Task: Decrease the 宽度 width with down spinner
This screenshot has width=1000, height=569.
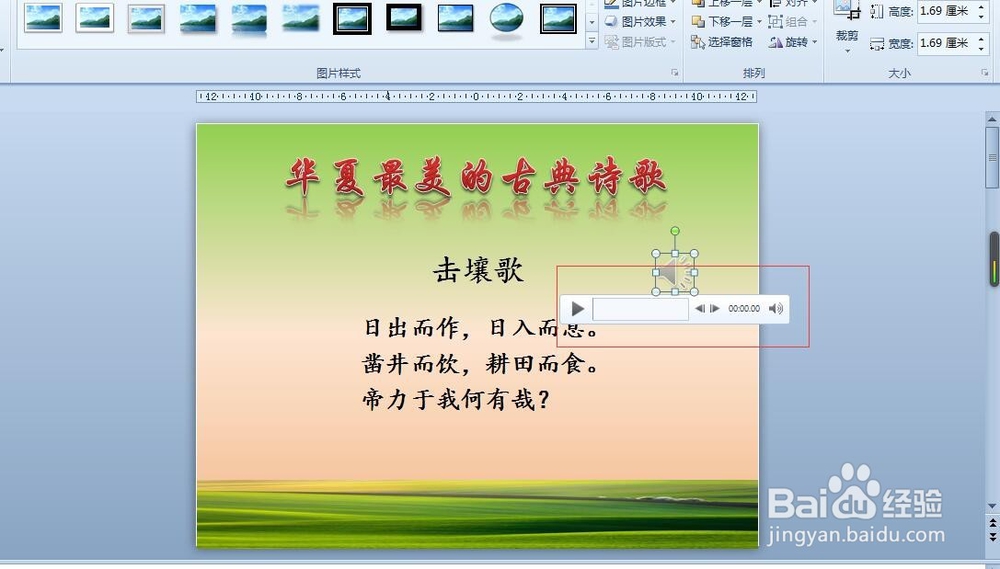Action: click(x=981, y=48)
